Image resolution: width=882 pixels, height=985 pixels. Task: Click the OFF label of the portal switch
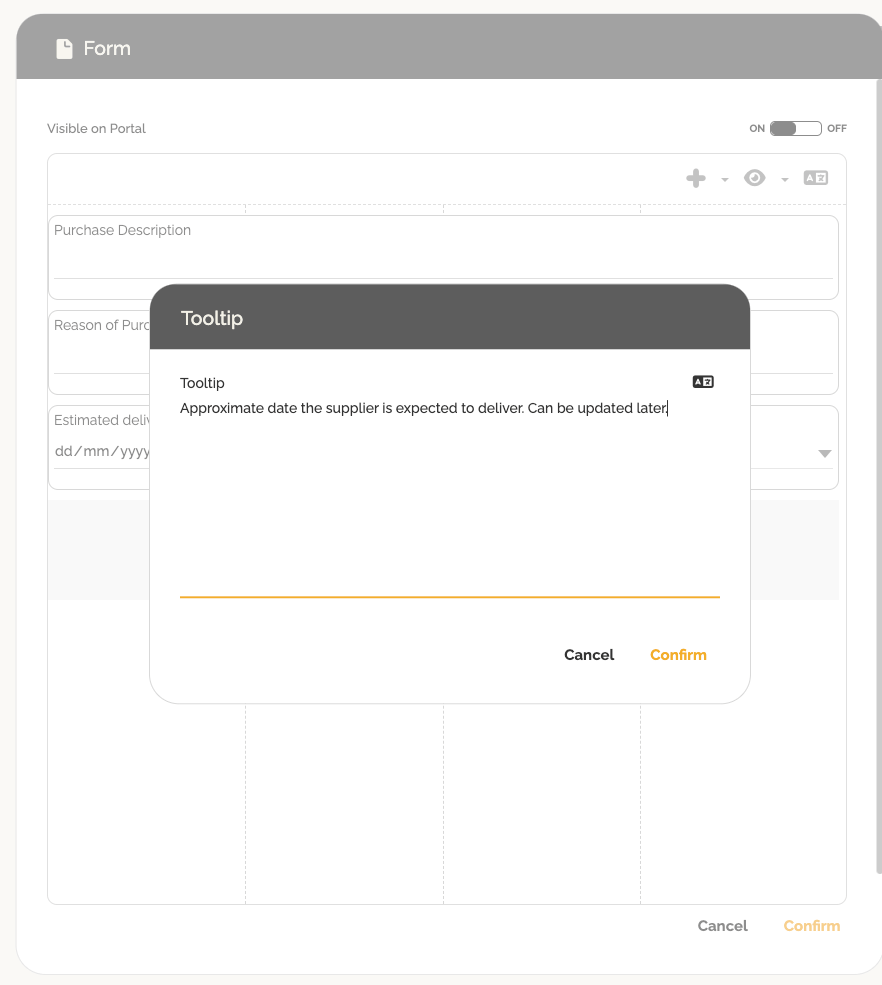pos(837,129)
